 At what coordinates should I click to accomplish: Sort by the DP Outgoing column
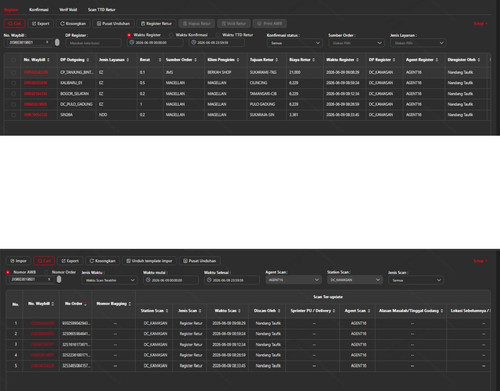coord(88,60)
